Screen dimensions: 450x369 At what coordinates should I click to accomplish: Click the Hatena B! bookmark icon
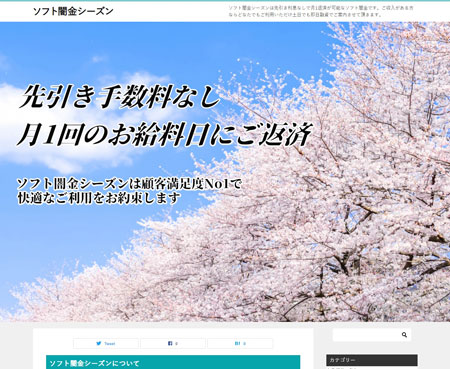point(237,343)
